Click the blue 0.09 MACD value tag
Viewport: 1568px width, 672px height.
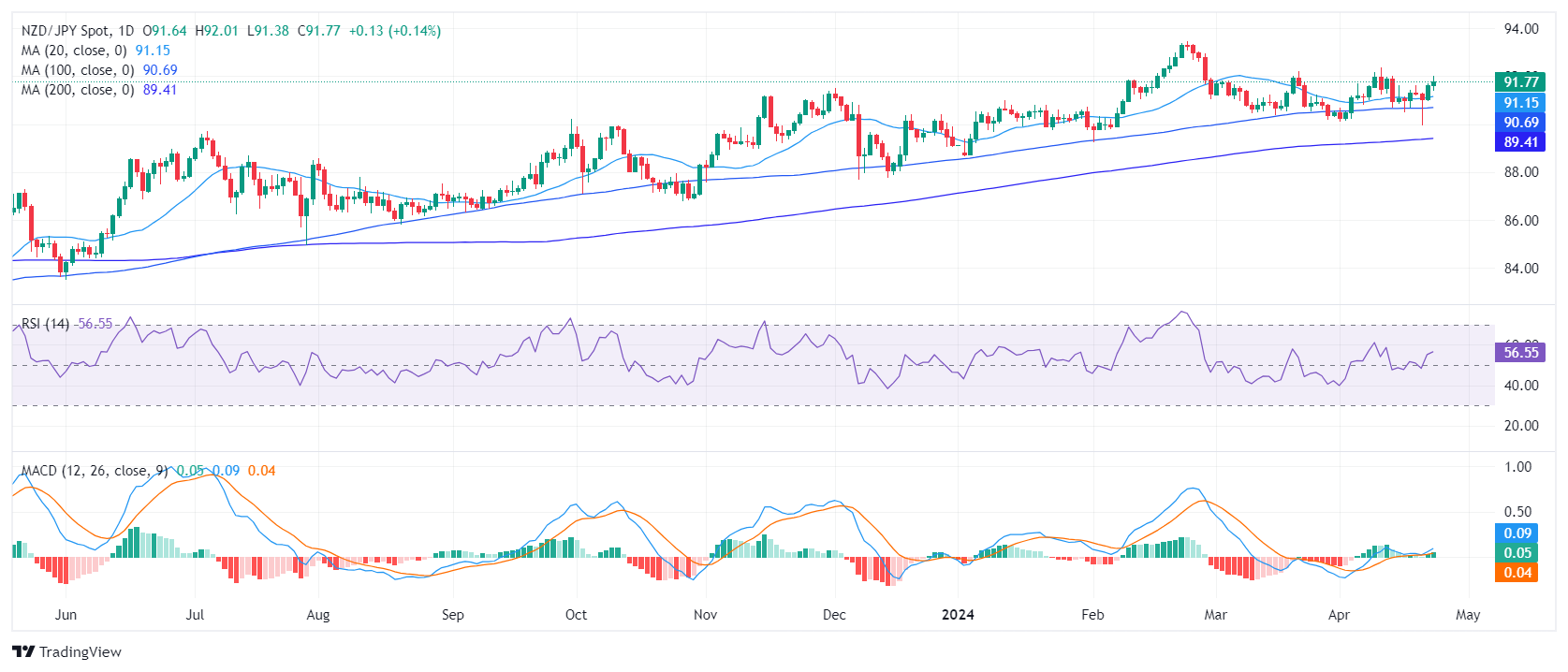(1517, 533)
